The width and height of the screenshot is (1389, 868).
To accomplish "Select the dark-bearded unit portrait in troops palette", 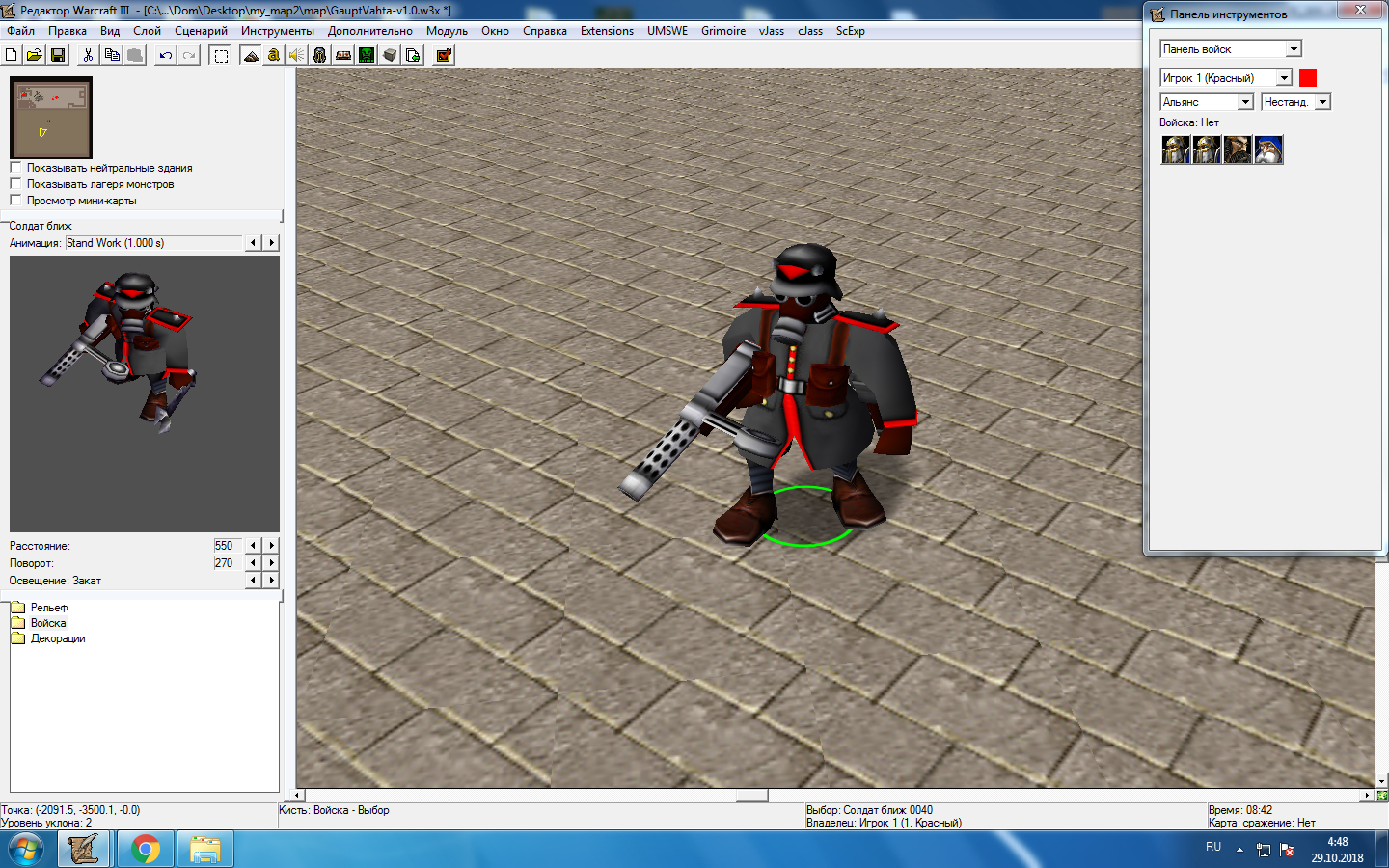I will coord(1238,149).
